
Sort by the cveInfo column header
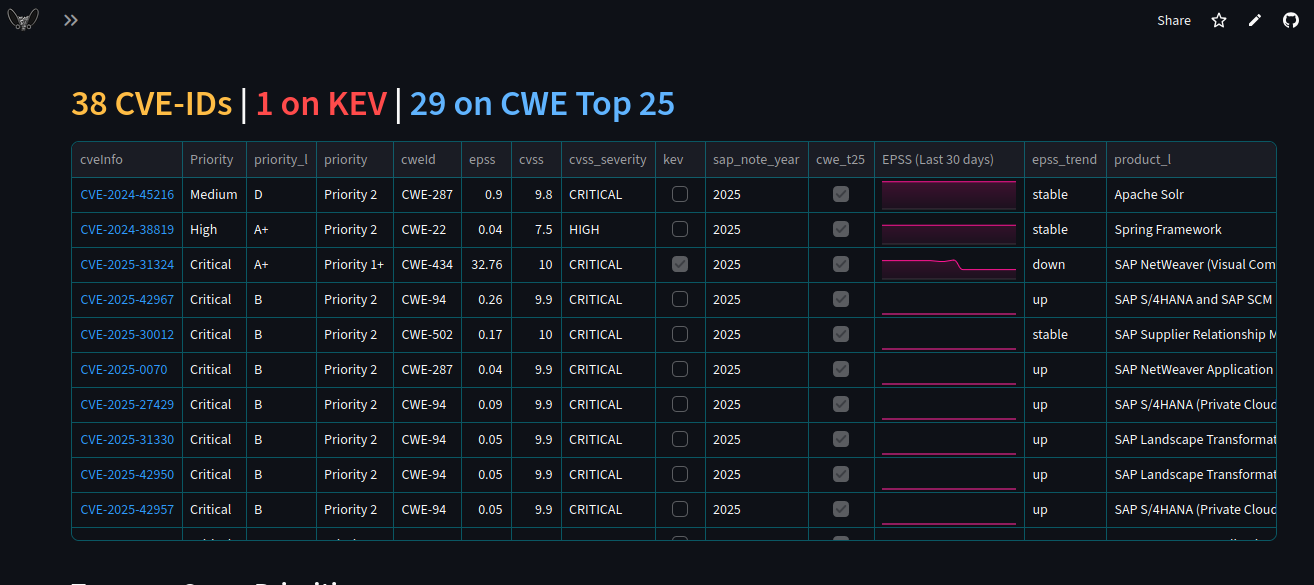pos(127,159)
